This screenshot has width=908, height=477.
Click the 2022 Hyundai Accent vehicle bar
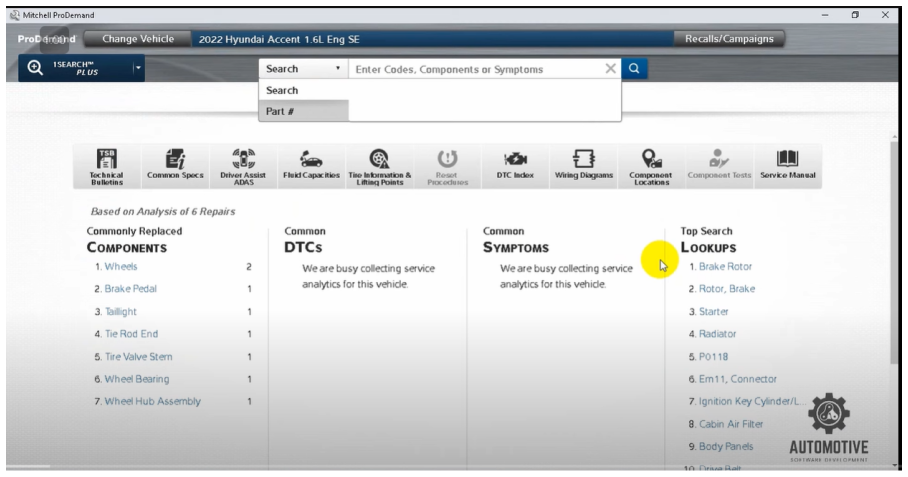click(x=432, y=39)
